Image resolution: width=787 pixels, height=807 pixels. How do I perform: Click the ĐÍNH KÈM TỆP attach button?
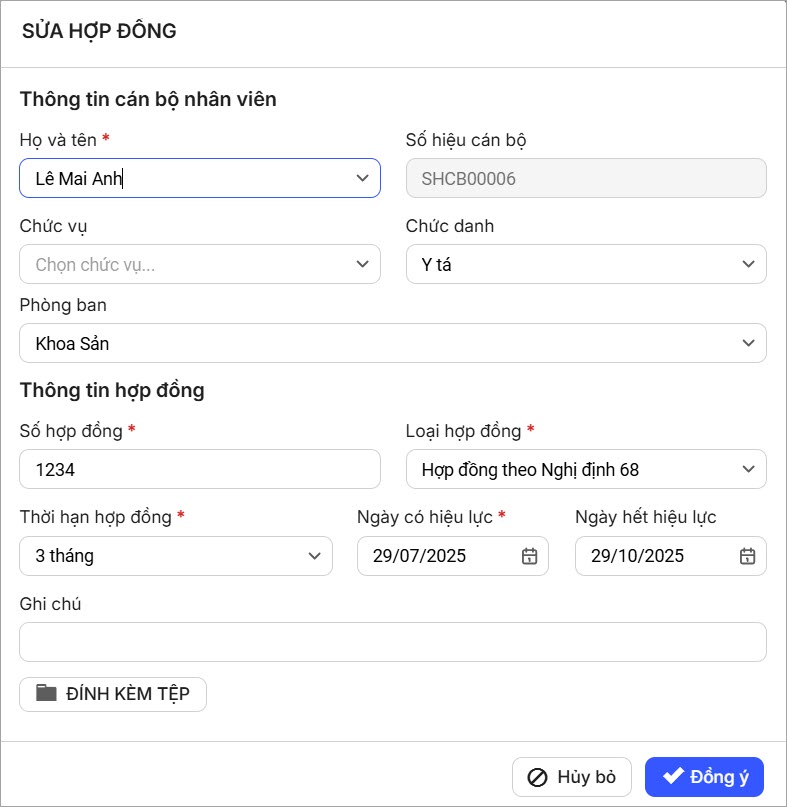pyautogui.click(x=113, y=694)
